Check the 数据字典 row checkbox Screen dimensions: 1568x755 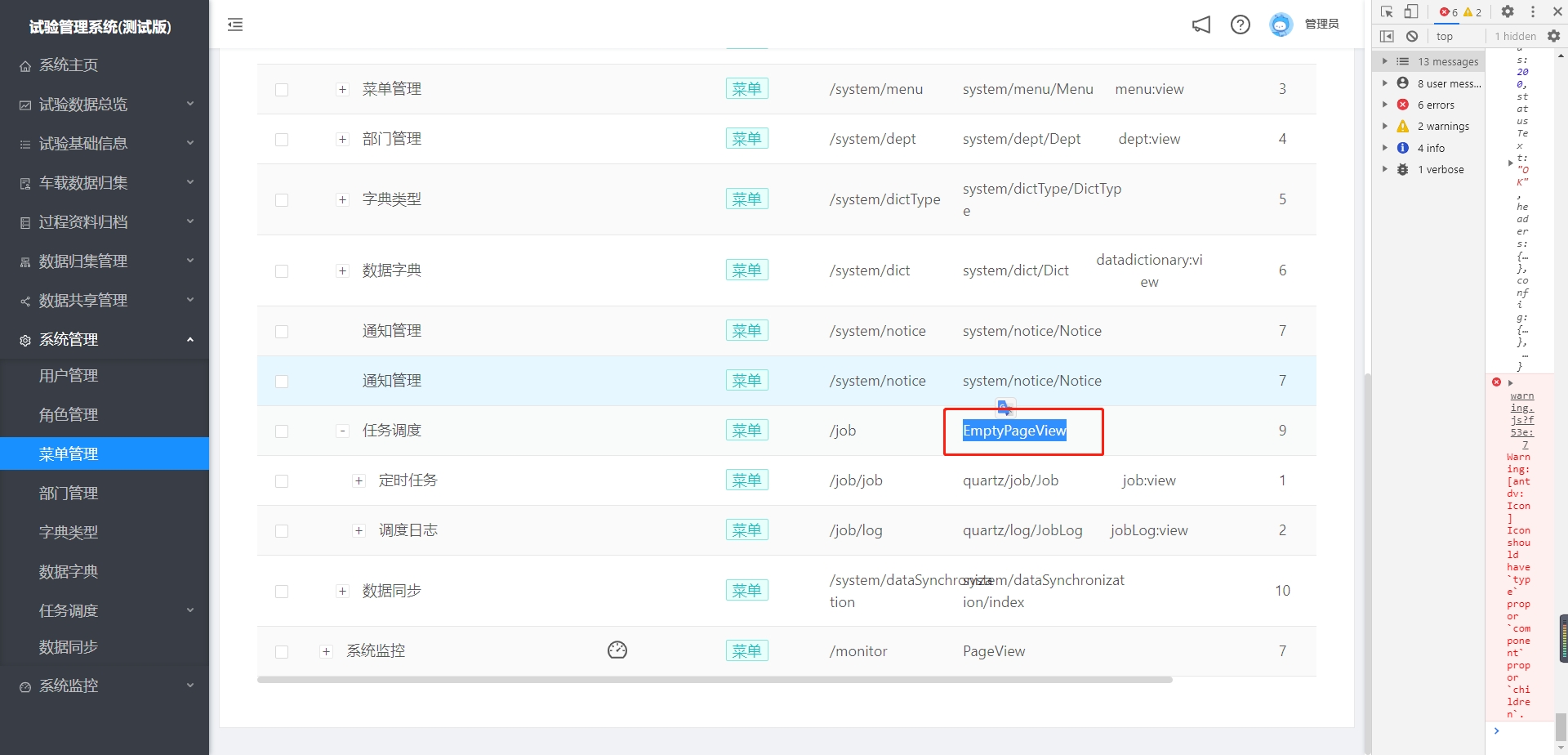click(282, 271)
